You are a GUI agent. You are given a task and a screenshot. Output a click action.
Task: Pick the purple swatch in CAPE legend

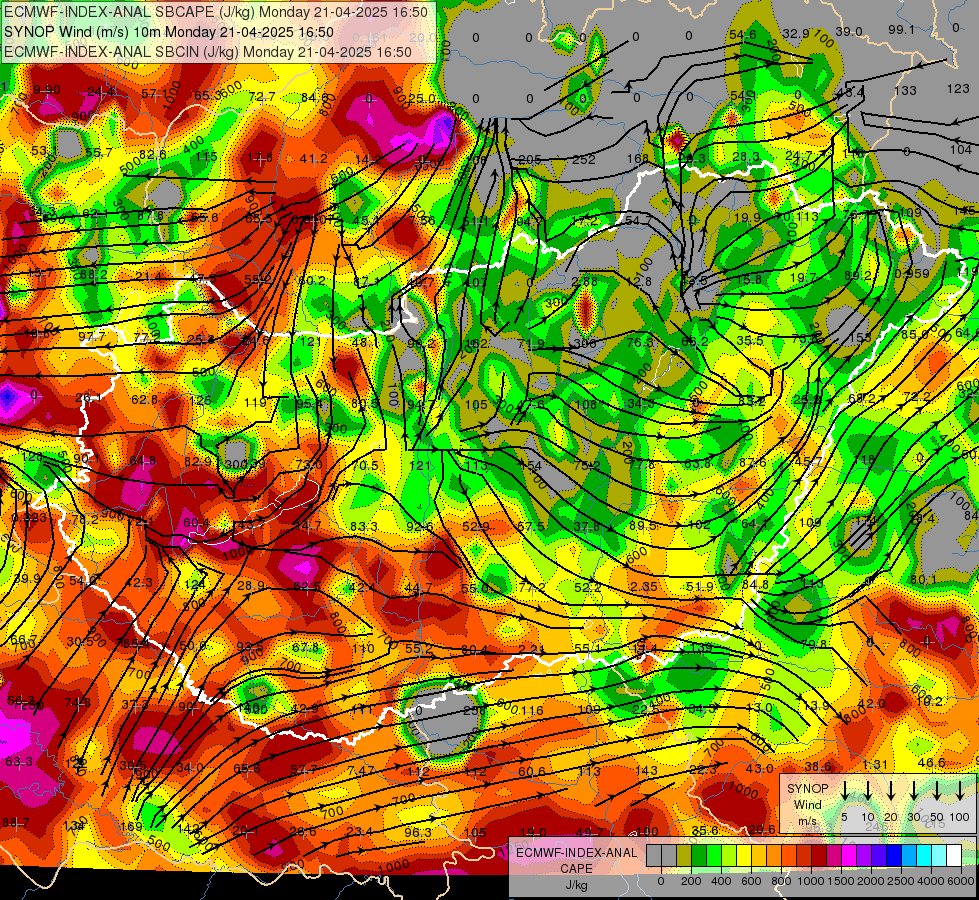pyautogui.click(x=863, y=856)
